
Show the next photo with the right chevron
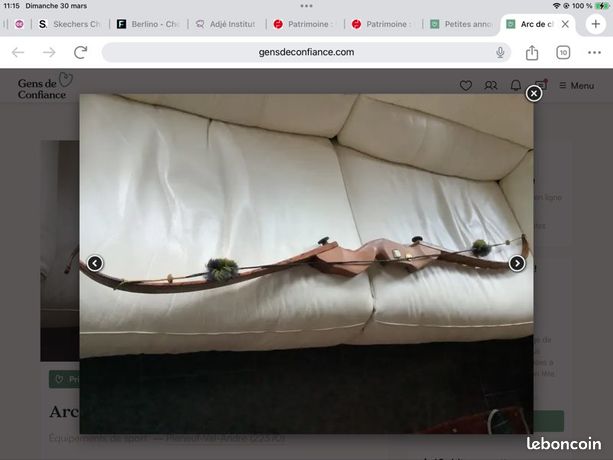click(x=517, y=263)
